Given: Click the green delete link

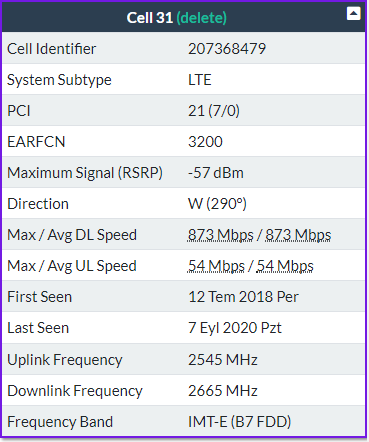Looking at the screenshot, I should pos(201,18).
